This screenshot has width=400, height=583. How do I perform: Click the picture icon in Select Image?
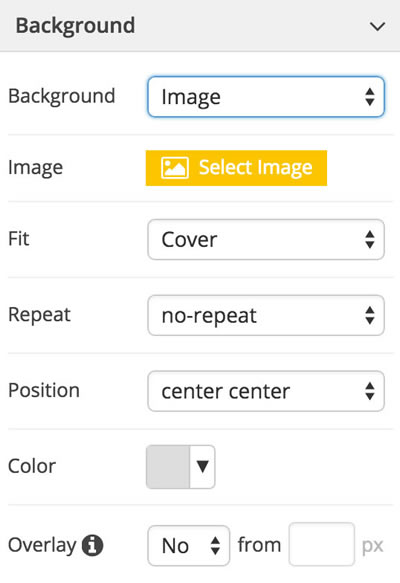tap(175, 168)
